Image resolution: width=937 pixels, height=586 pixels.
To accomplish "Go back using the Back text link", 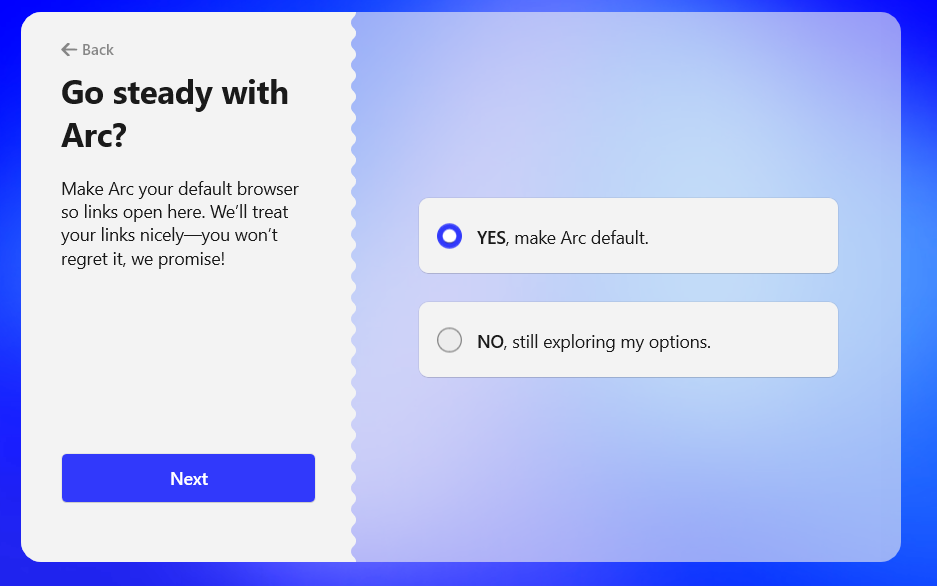I will [98, 50].
